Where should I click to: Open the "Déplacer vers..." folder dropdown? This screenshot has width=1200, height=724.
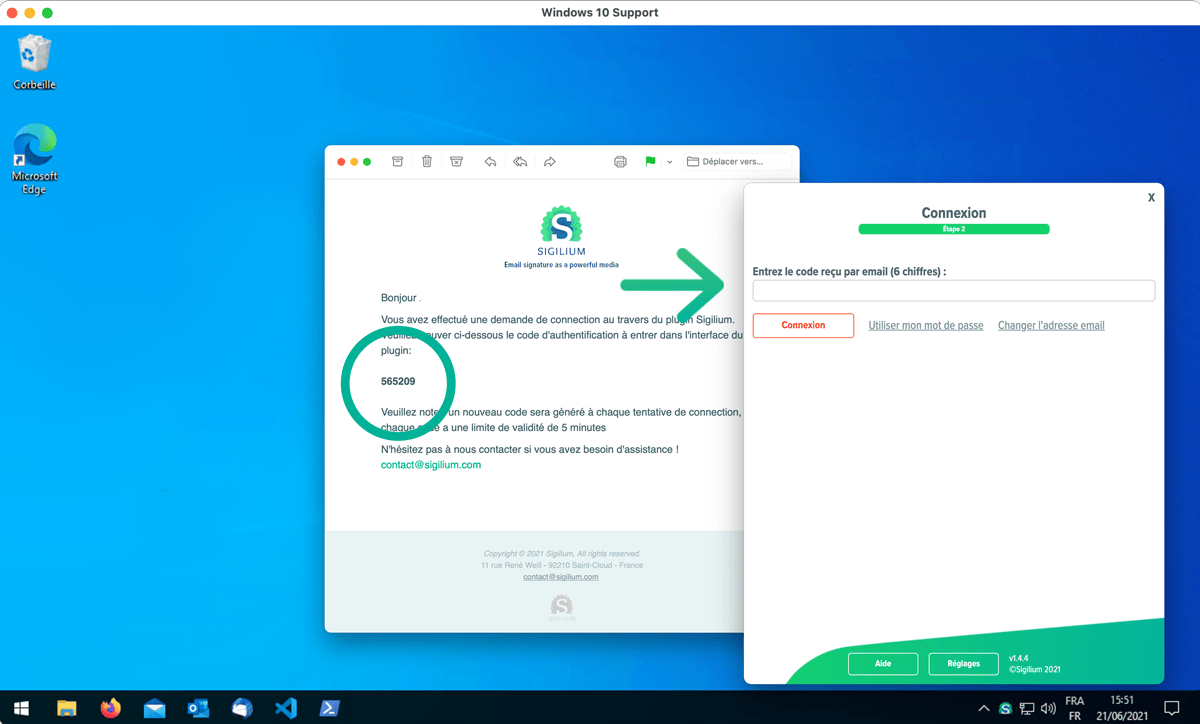pyautogui.click(x=737, y=162)
